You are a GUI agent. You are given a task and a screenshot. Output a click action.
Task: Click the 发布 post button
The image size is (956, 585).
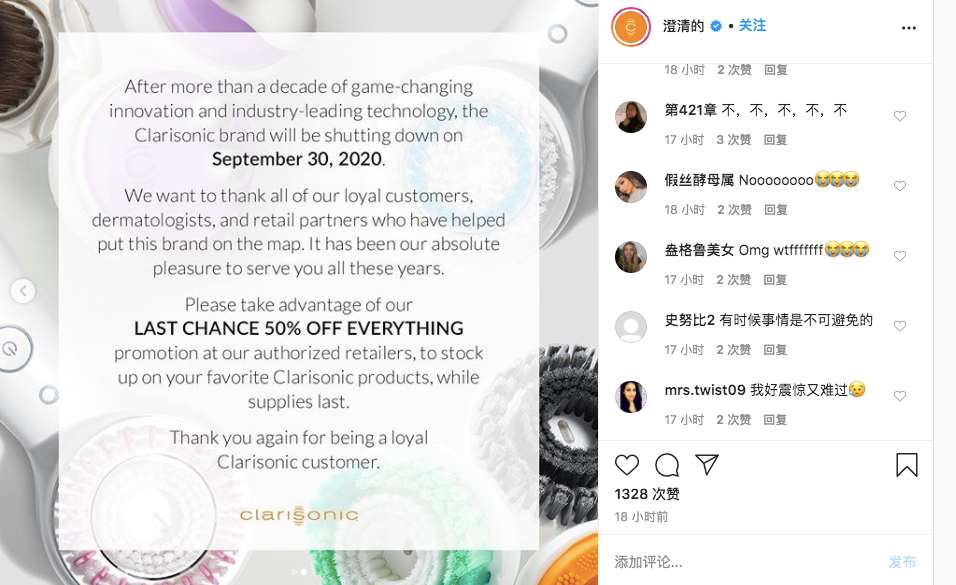[902, 562]
